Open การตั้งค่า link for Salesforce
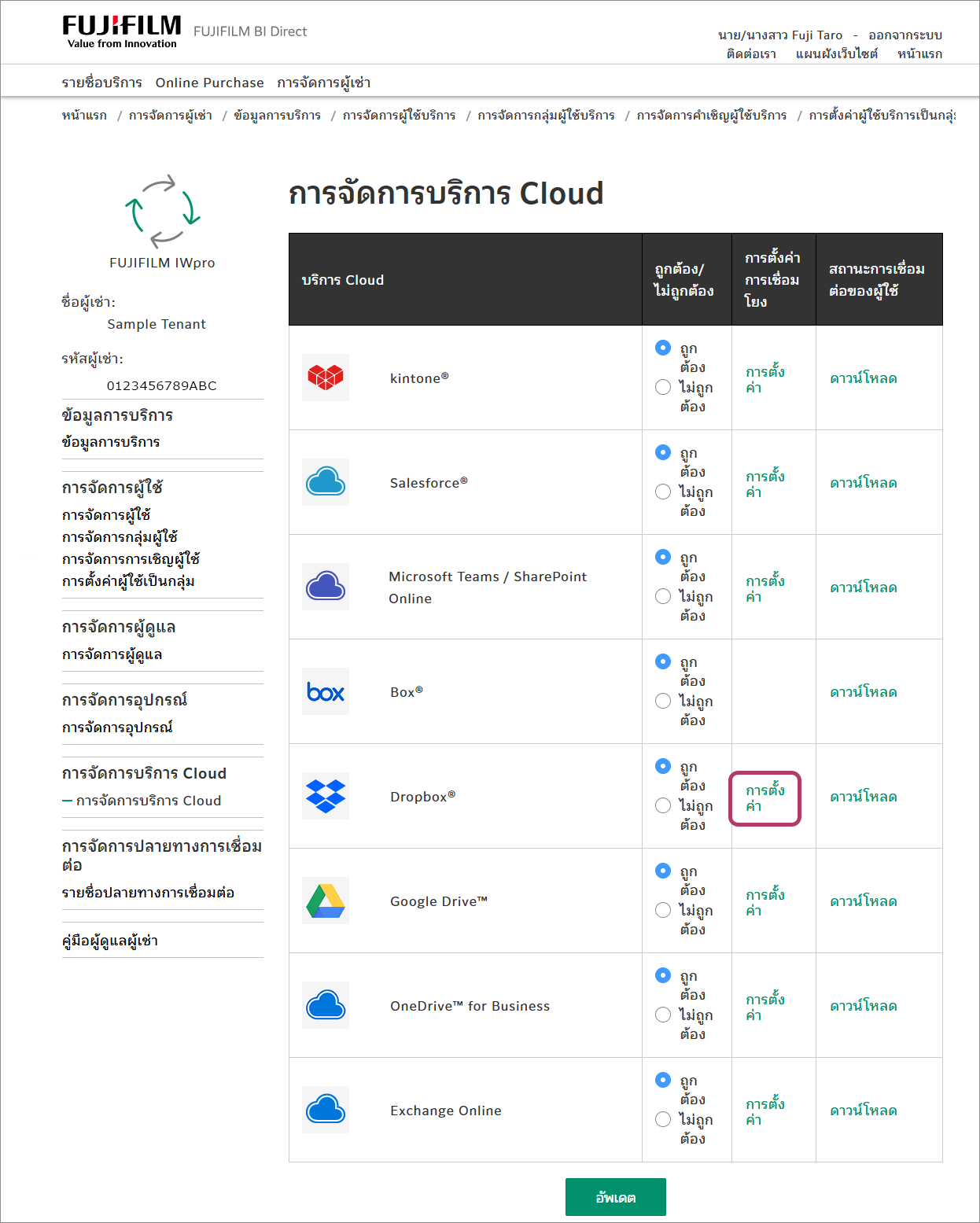 tap(765, 484)
